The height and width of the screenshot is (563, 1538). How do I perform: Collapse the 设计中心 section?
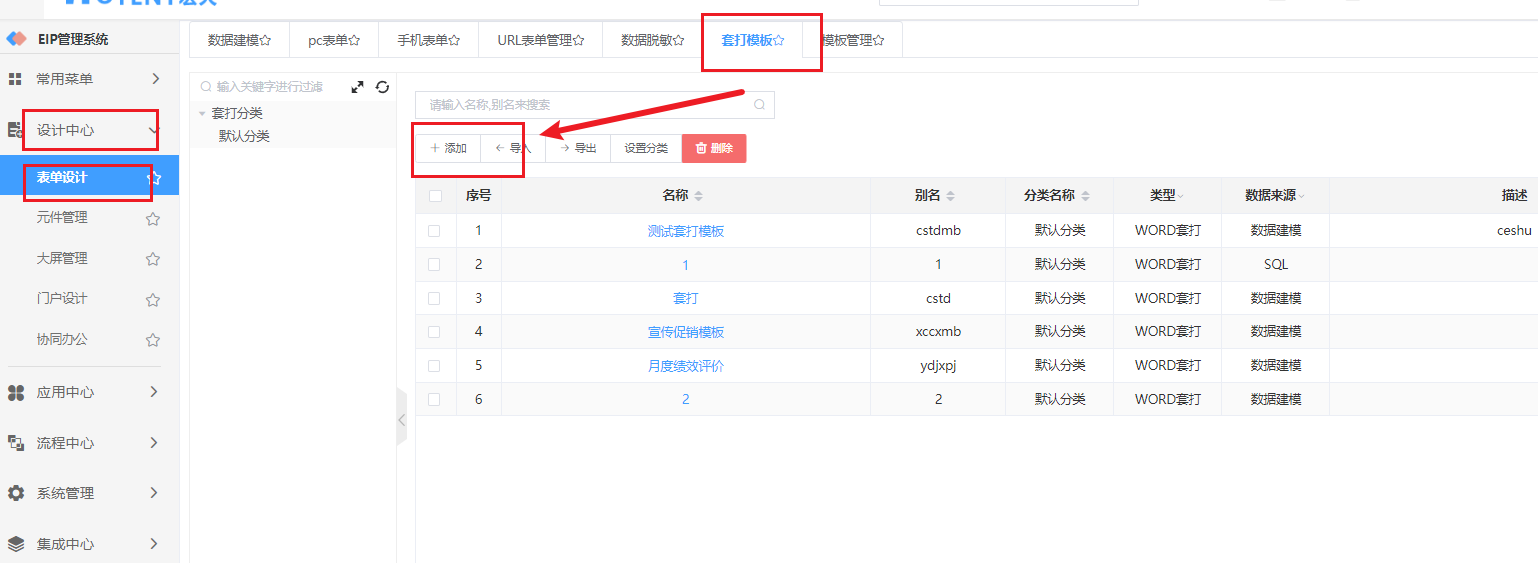(x=153, y=130)
